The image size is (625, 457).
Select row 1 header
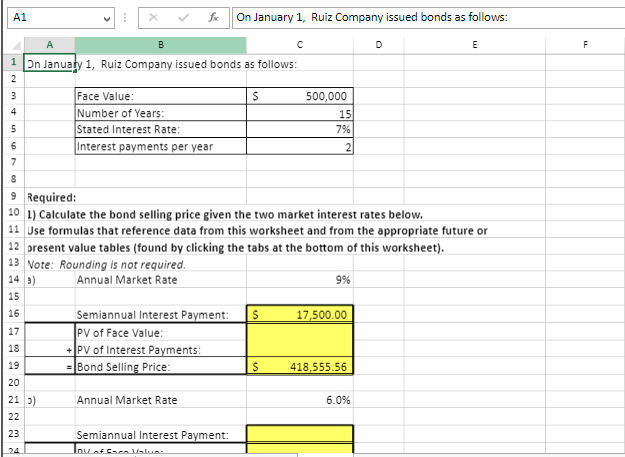(14, 62)
